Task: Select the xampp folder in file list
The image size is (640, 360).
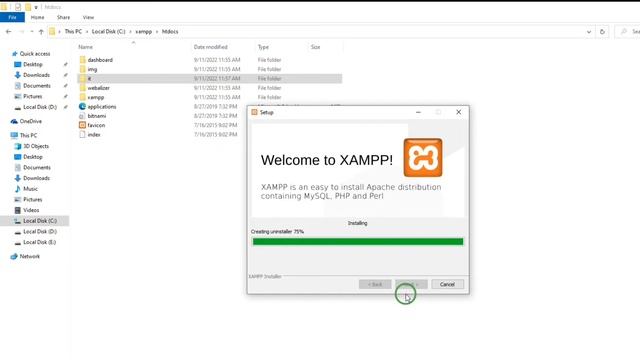Action: [x=96, y=97]
